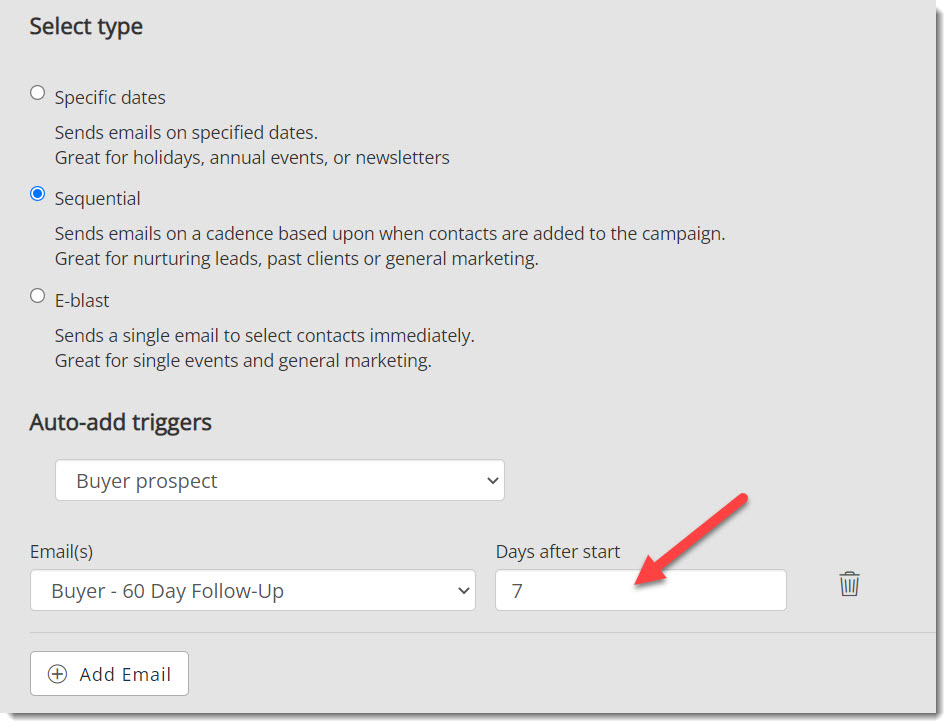Viewport: 951px width, 728px height.
Task: Click the Email(s) field label
Action: 61,552
